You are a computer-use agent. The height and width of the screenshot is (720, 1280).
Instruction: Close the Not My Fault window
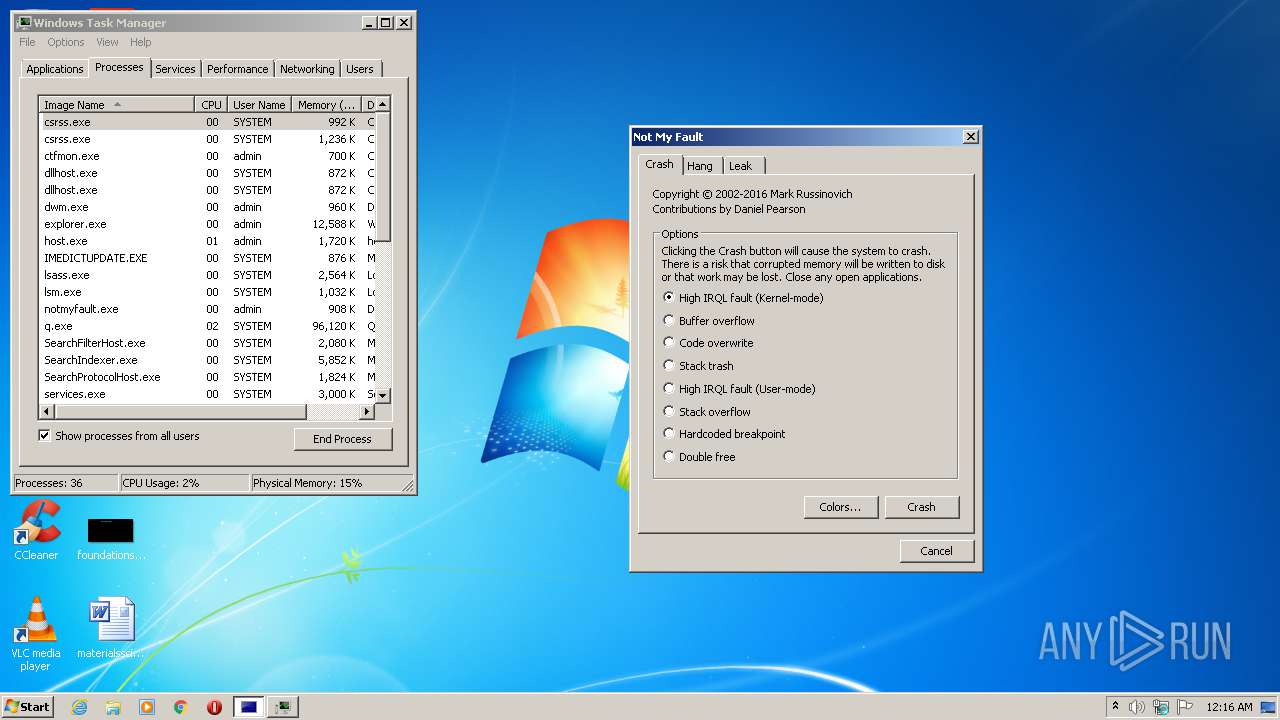coord(970,137)
